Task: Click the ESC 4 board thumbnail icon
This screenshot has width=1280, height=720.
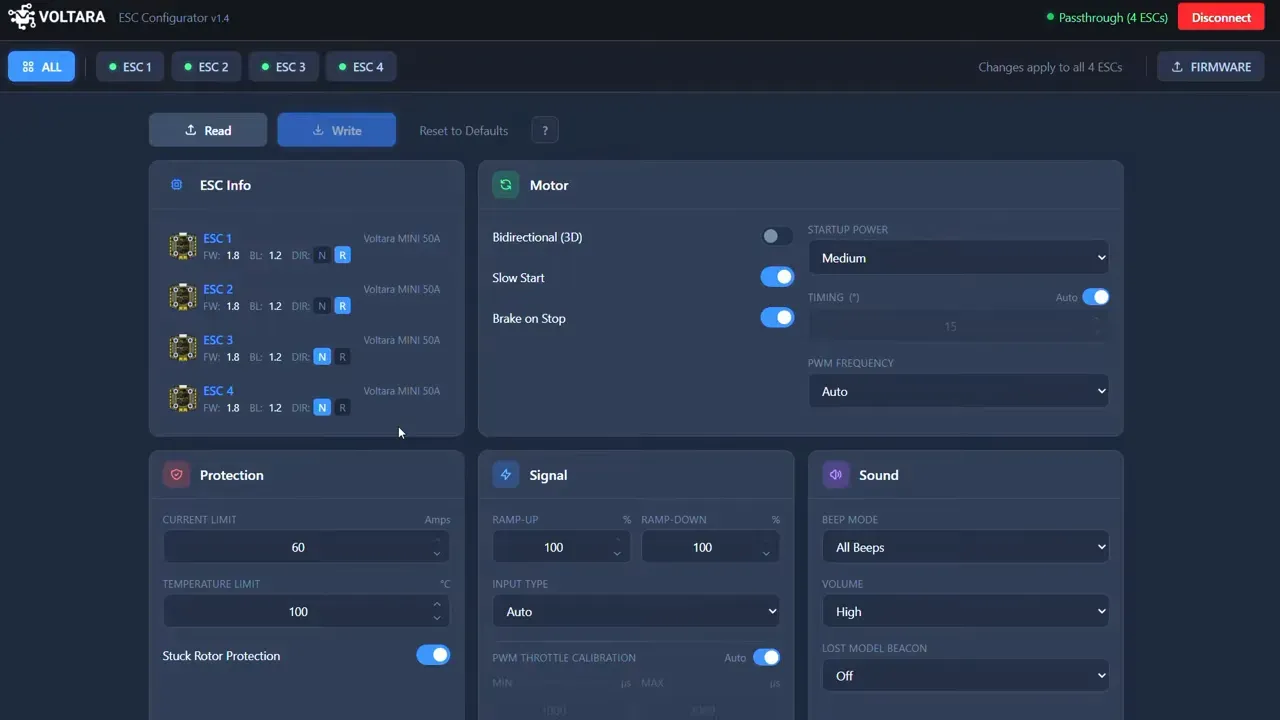Action: (x=183, y=399)
